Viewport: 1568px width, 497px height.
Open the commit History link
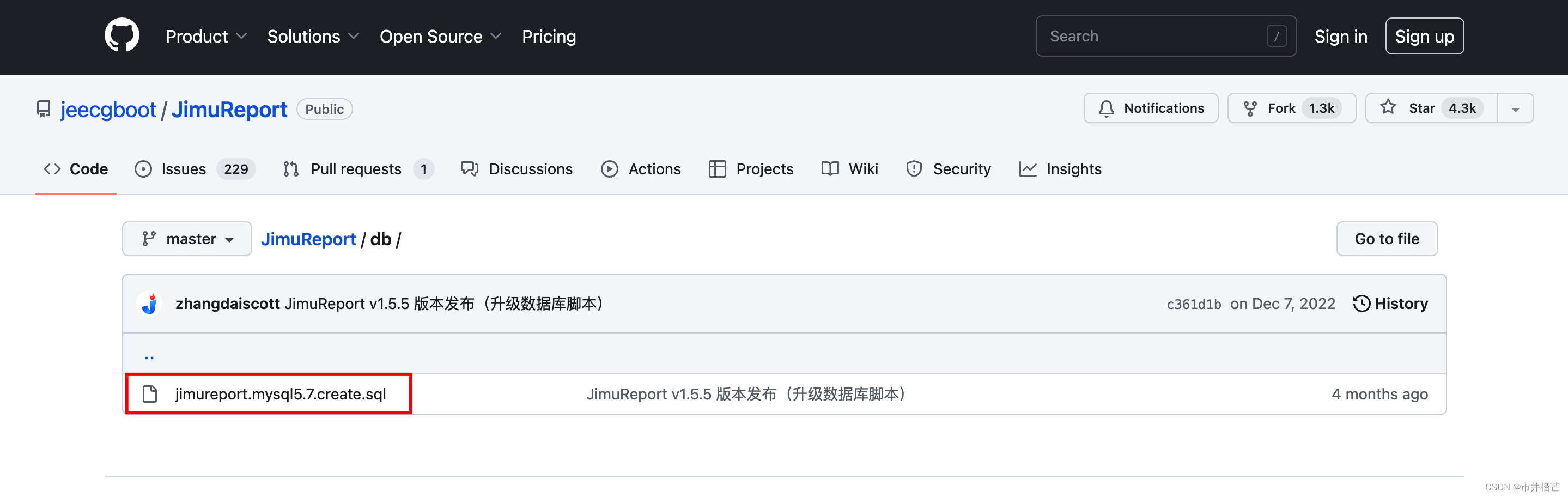point(1390,304)
